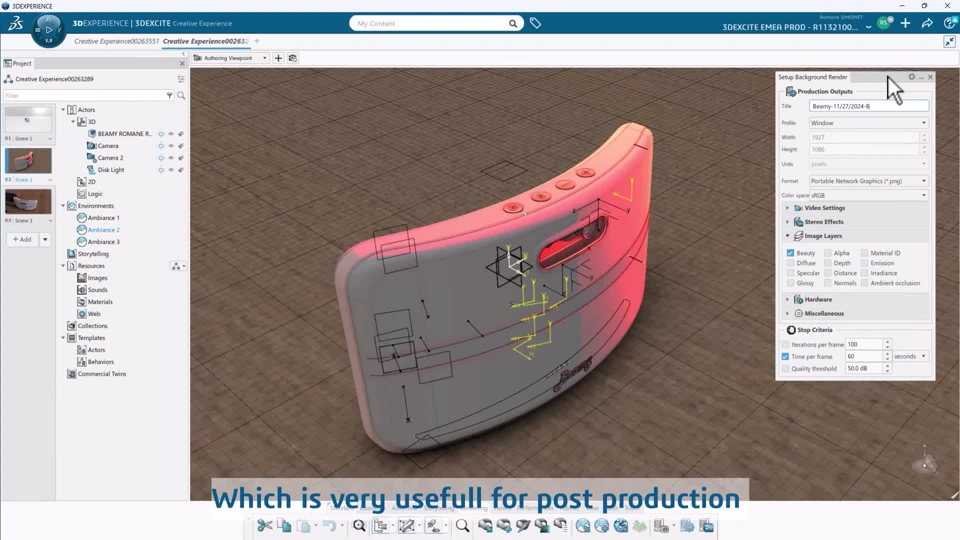Open the Color space sRGB dropdown
This screenshot has height=540, width=960.
(x=868, y=195)
